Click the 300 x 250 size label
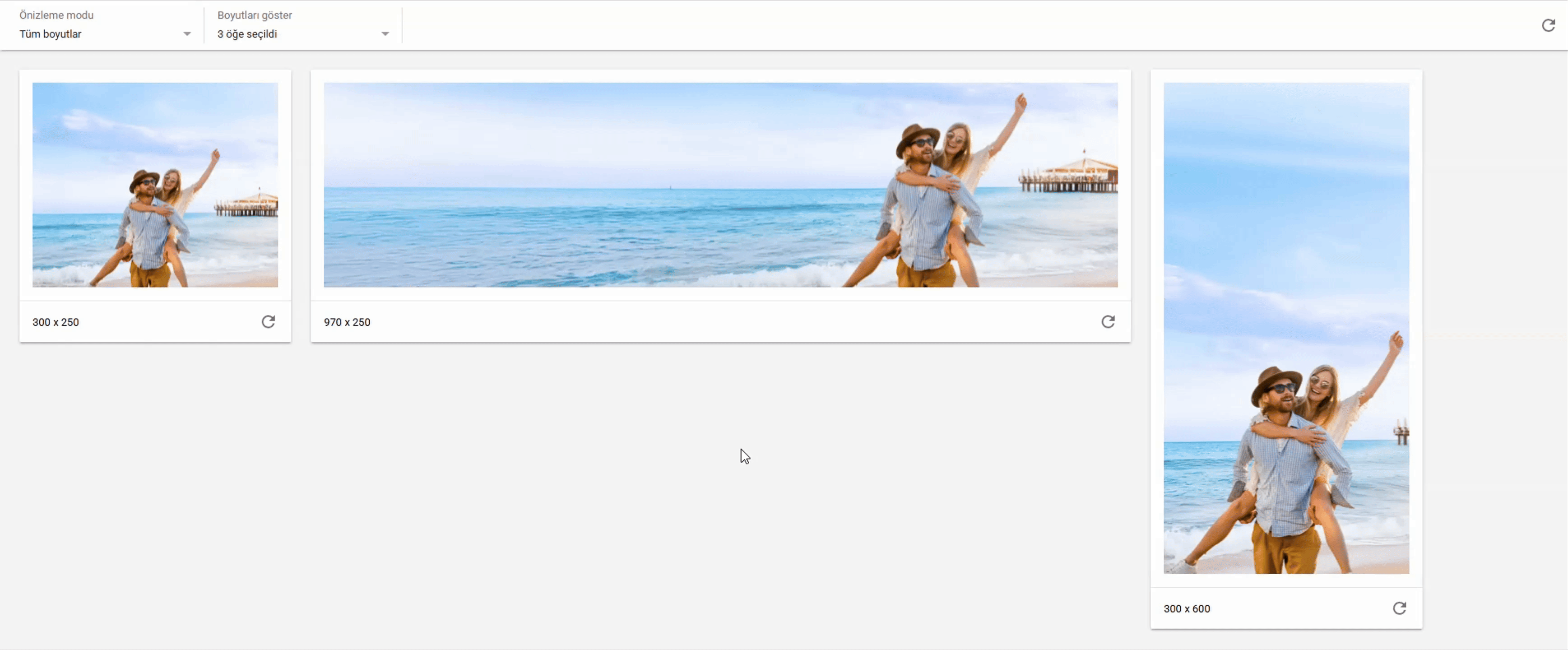Screen dimensions: 1568x650 56,322
